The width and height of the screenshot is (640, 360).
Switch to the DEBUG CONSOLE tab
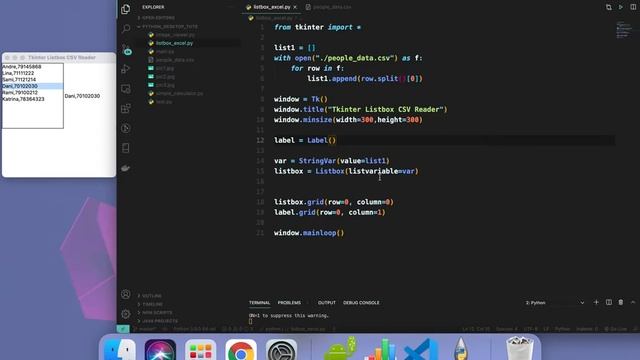(361, 303)
